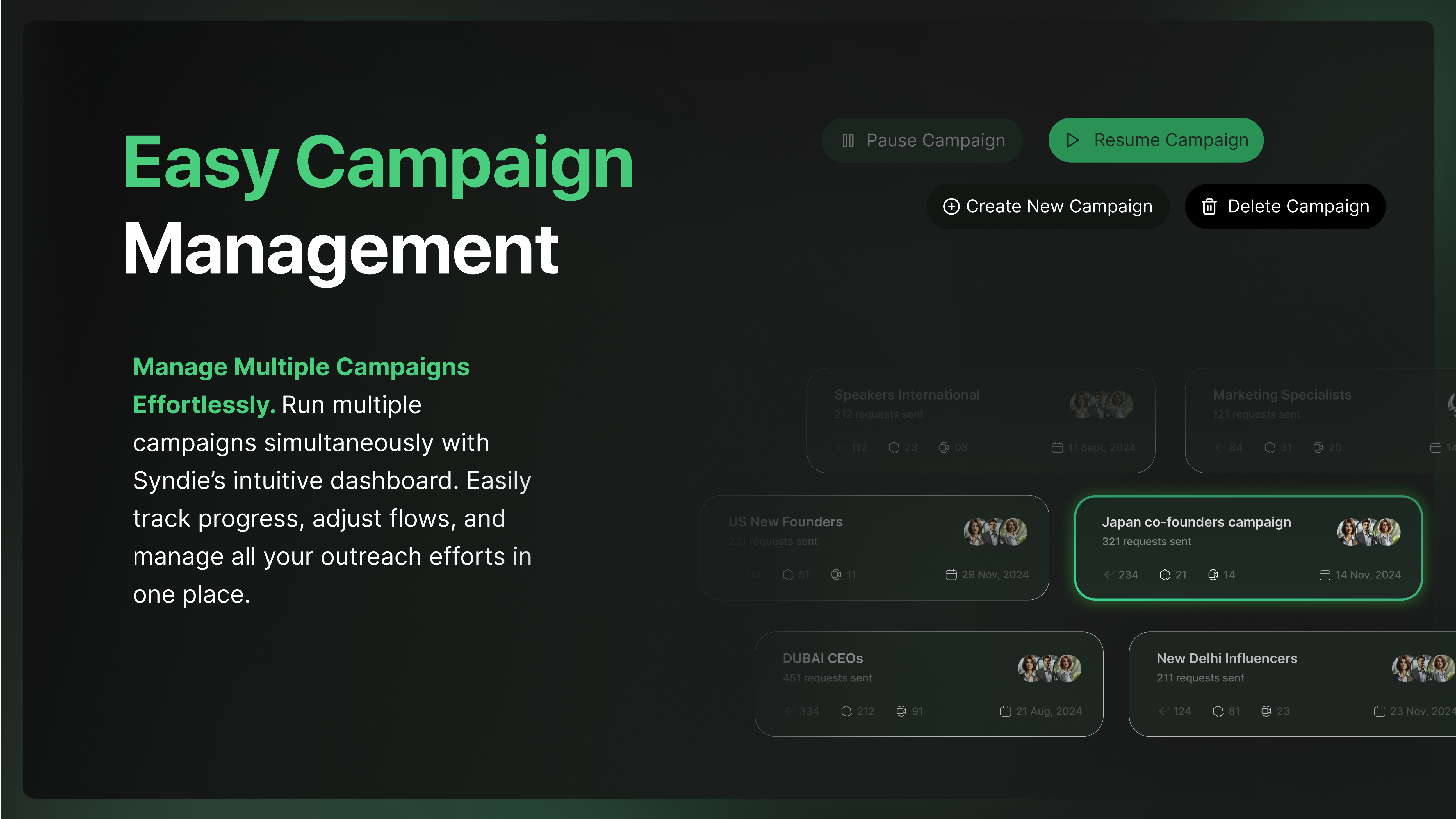Viewport: 1456px width, 819px height.
Task: Click the chat bubble icon beside 21 on Japan card
Action: [x=1165, y=575]
